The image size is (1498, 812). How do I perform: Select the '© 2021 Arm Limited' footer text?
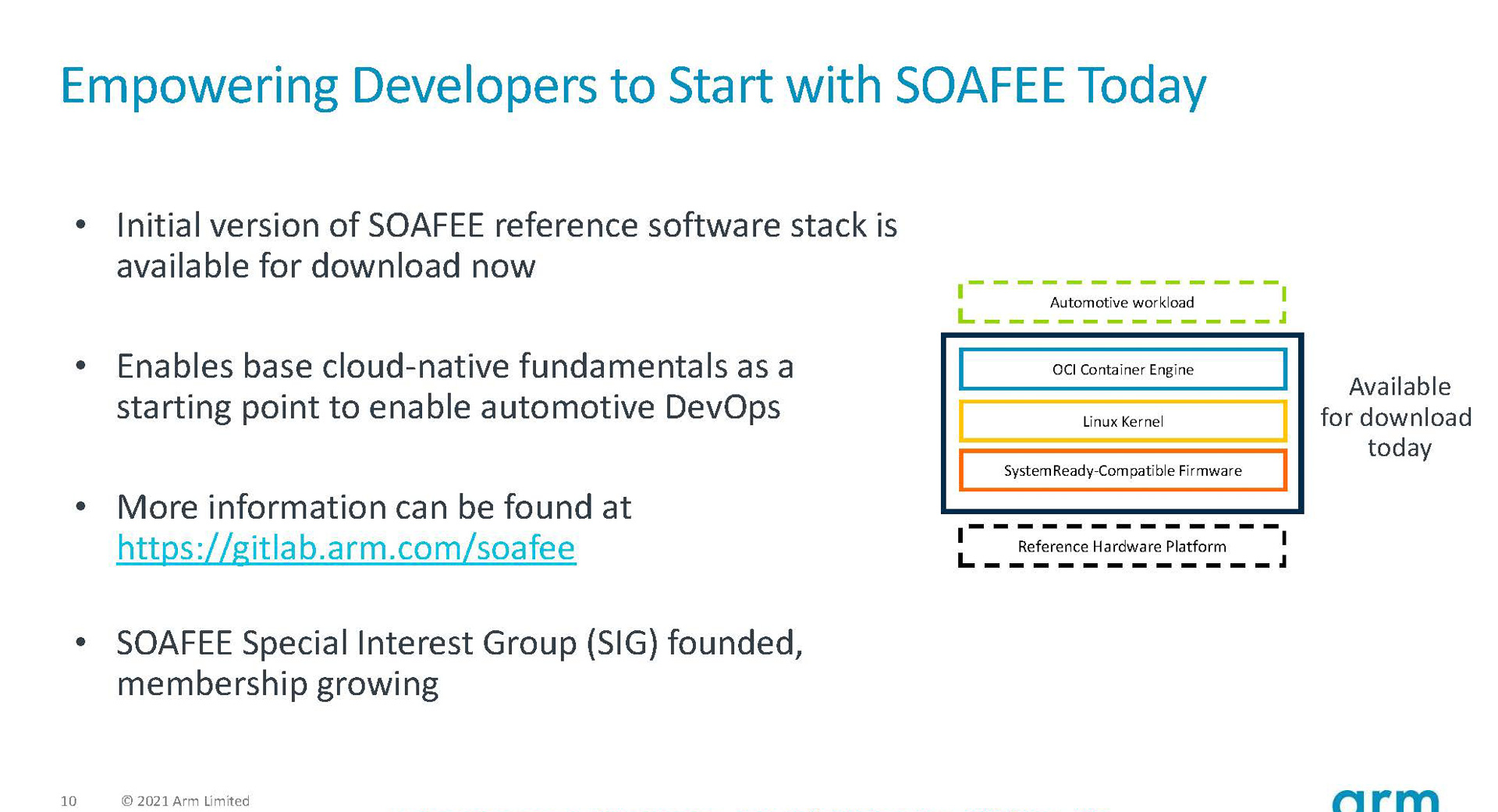[186, 800]
